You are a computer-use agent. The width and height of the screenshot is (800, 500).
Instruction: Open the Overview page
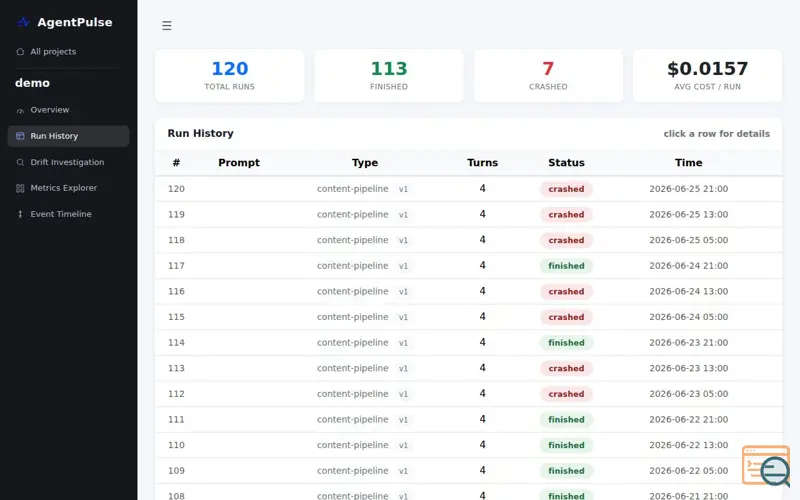pyautogui.click(x=68, y=110)
